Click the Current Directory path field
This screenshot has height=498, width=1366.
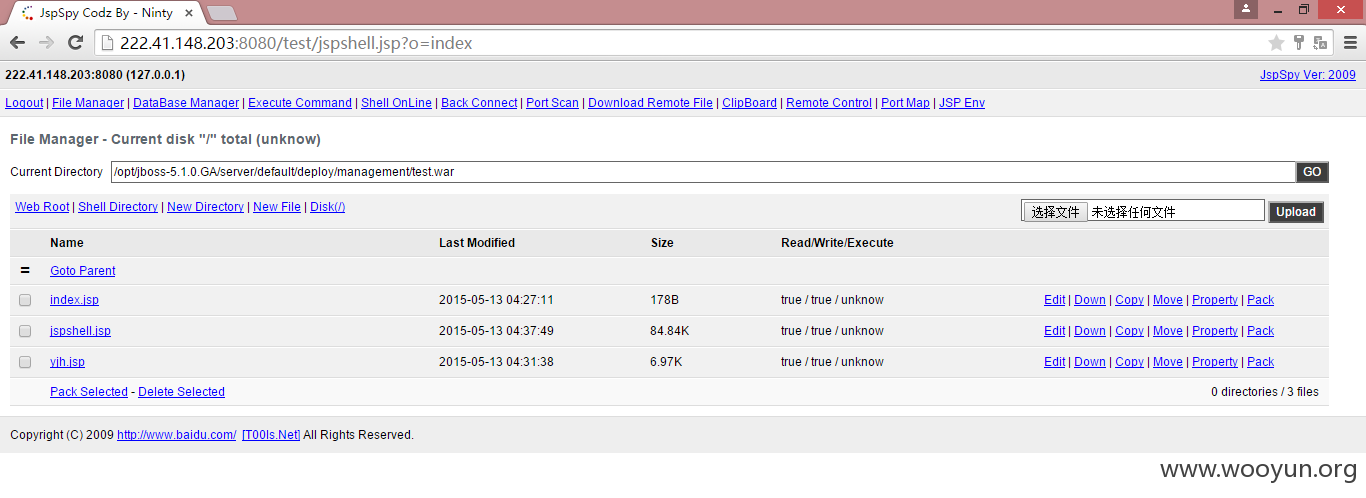(703, 172)
